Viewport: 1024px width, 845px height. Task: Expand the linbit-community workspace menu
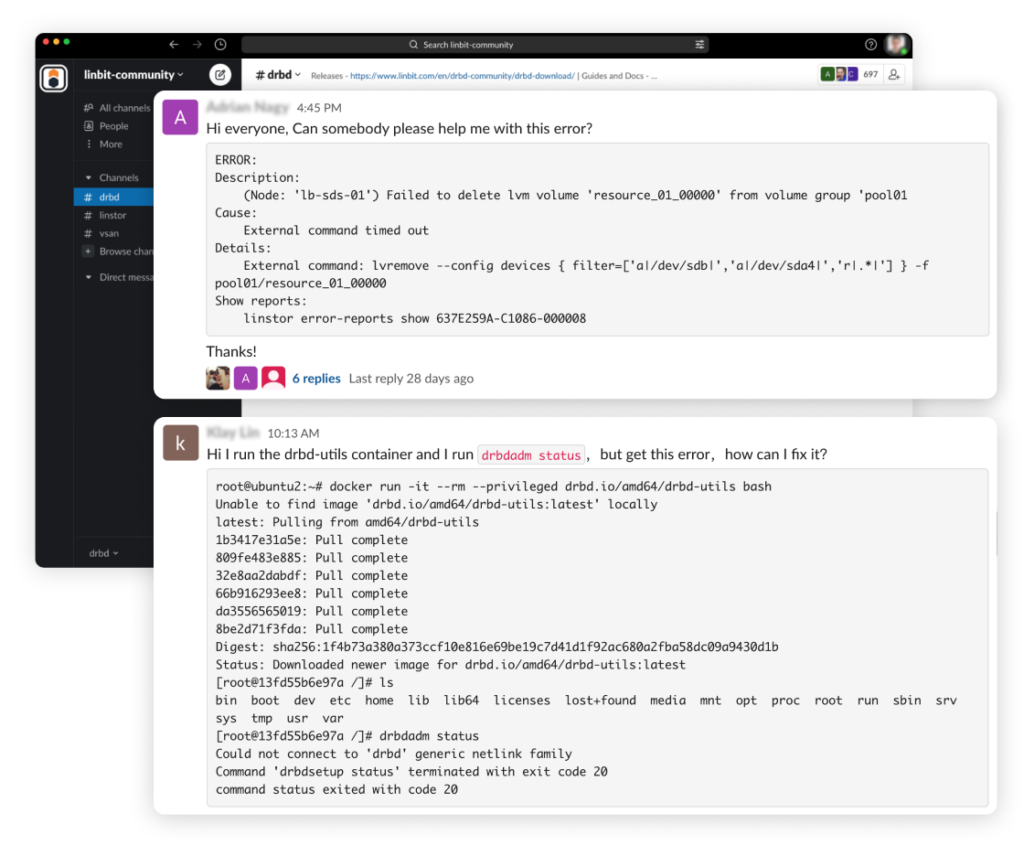pyautogui.click(x=133, y=75)
